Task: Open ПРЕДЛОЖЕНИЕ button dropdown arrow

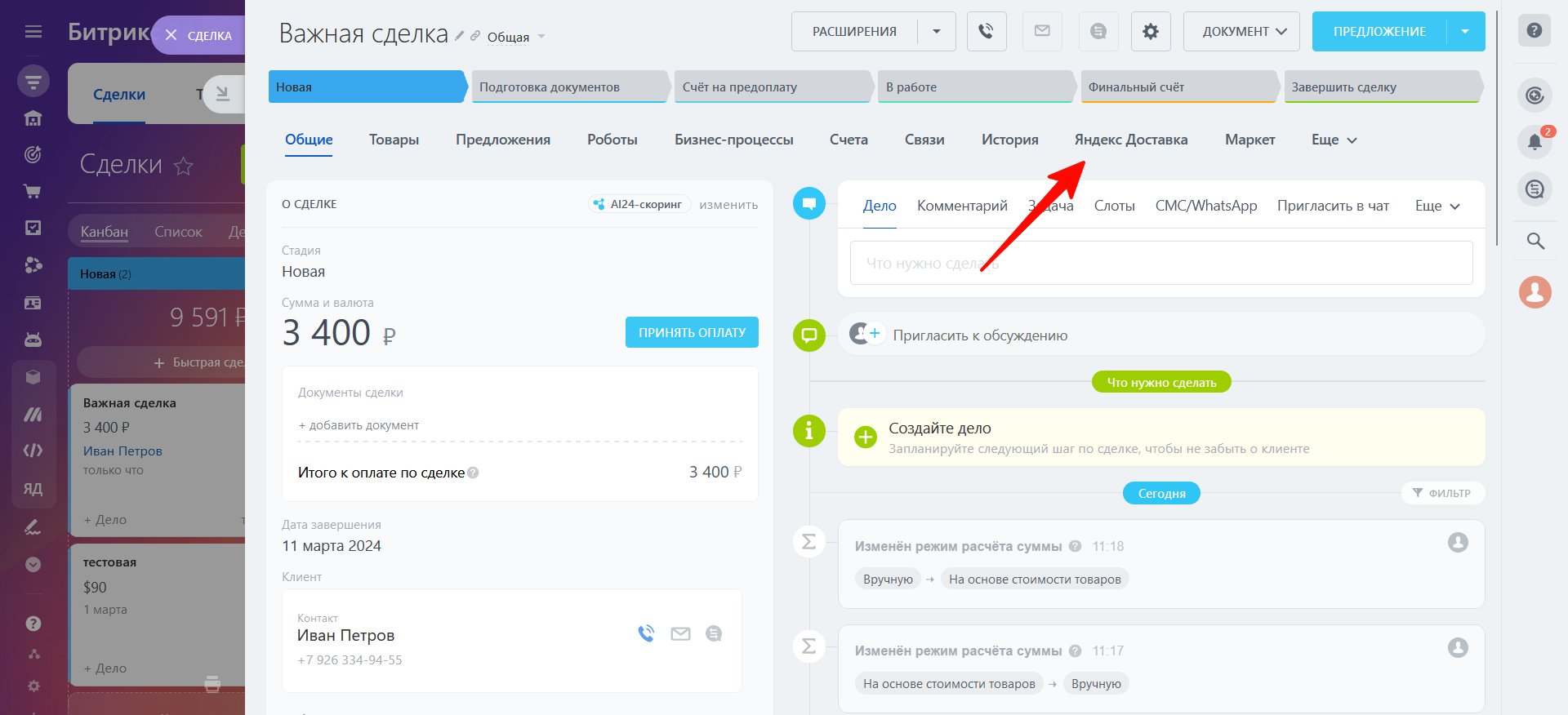Action: 1465,32
